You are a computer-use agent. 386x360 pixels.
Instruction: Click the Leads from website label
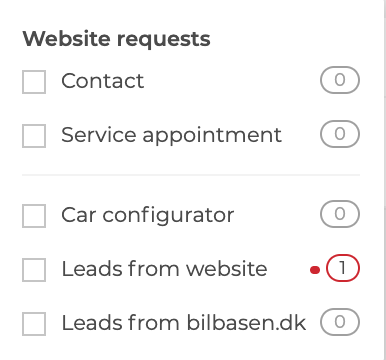(x=164, y=269)
